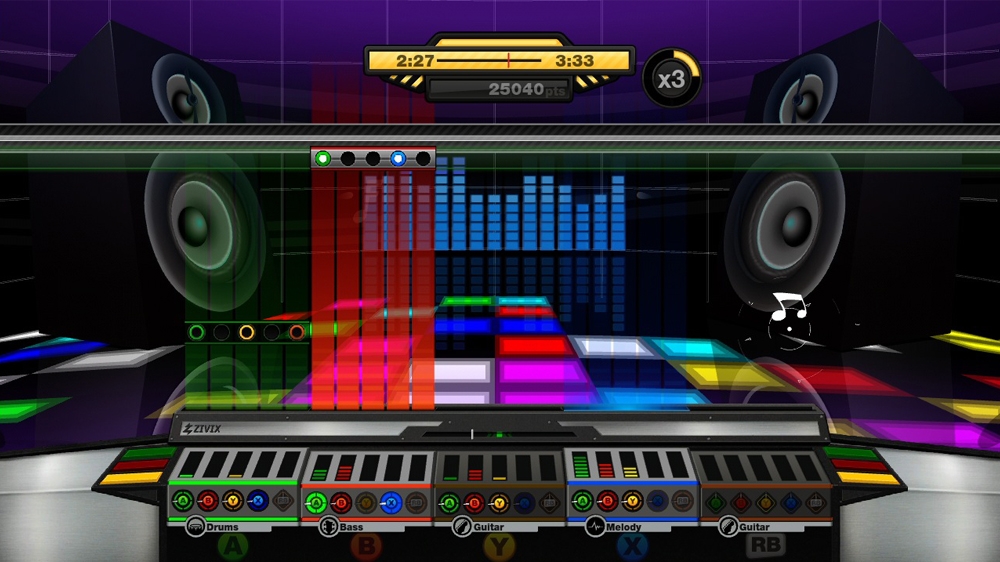Click the ZIVIX logo on the console

(202, 430)
